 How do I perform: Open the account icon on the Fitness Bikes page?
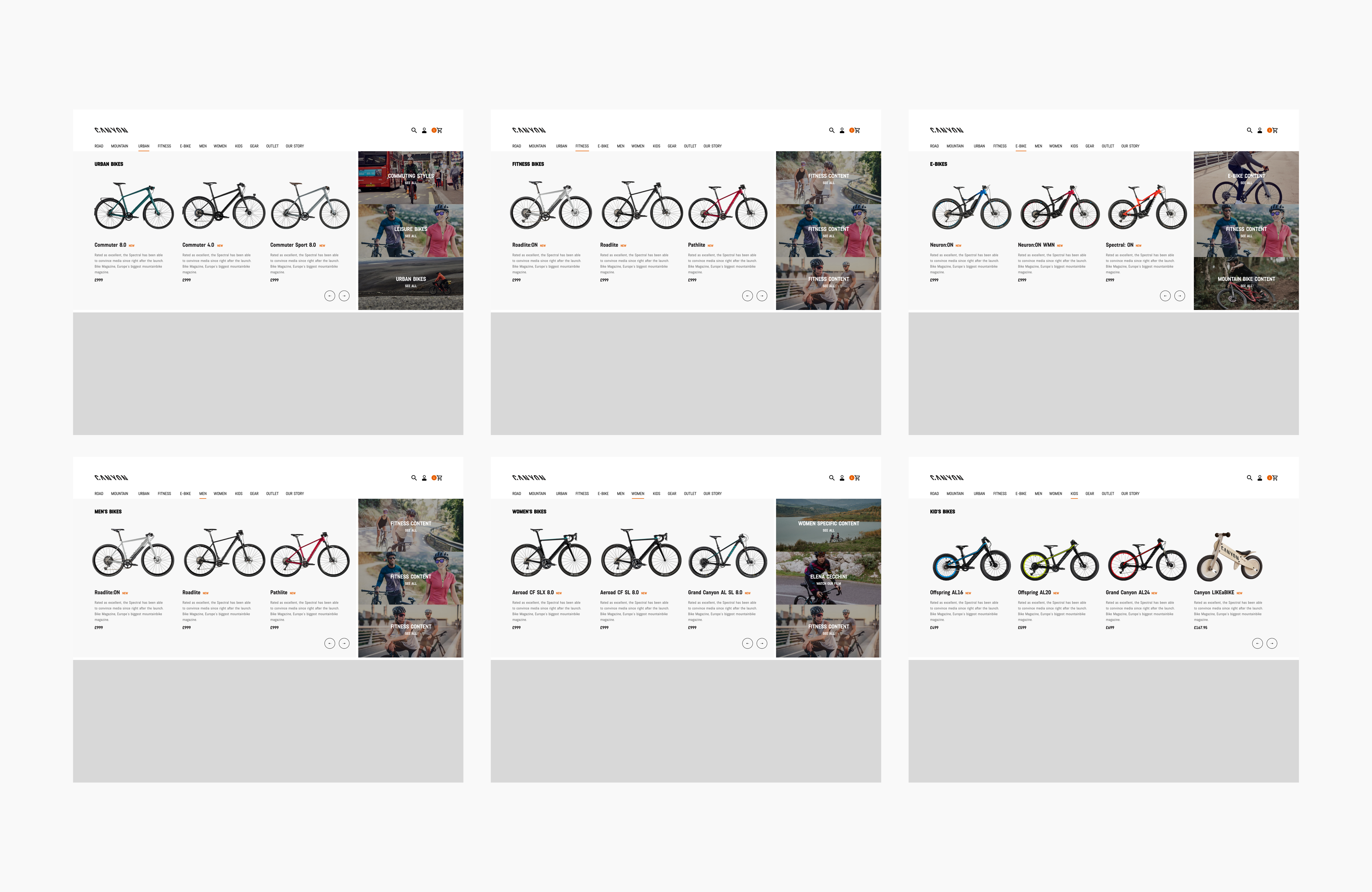tap(842, 130)
